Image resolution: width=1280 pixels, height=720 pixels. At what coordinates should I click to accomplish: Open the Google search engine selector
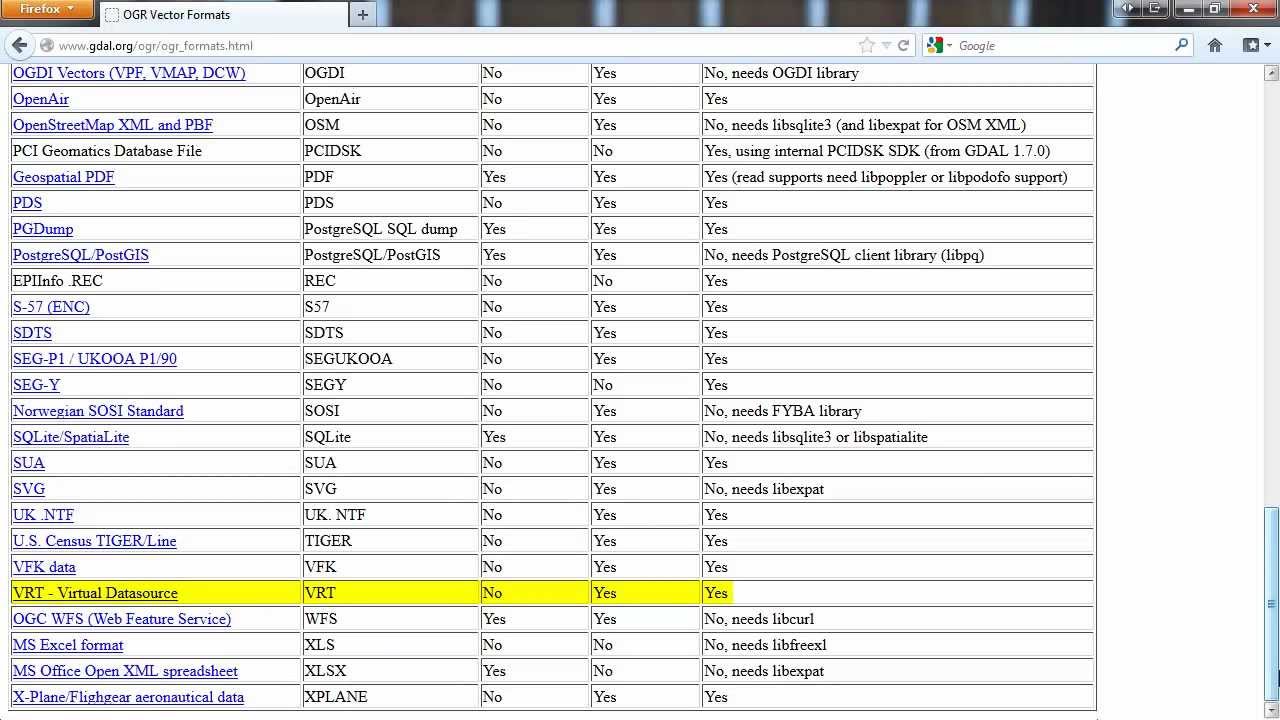(x=937, y=45)
